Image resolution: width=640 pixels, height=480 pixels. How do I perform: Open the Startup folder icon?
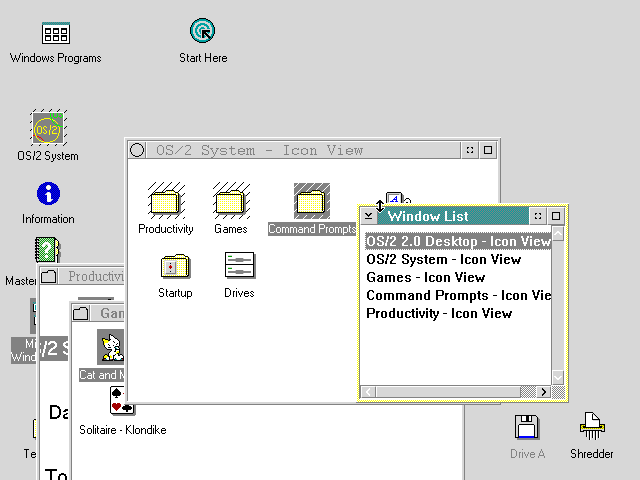coord(175,266)
